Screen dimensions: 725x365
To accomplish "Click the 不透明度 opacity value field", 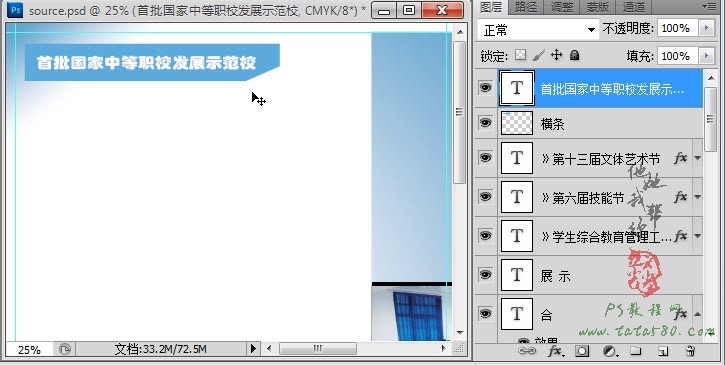I will point(678,28).
